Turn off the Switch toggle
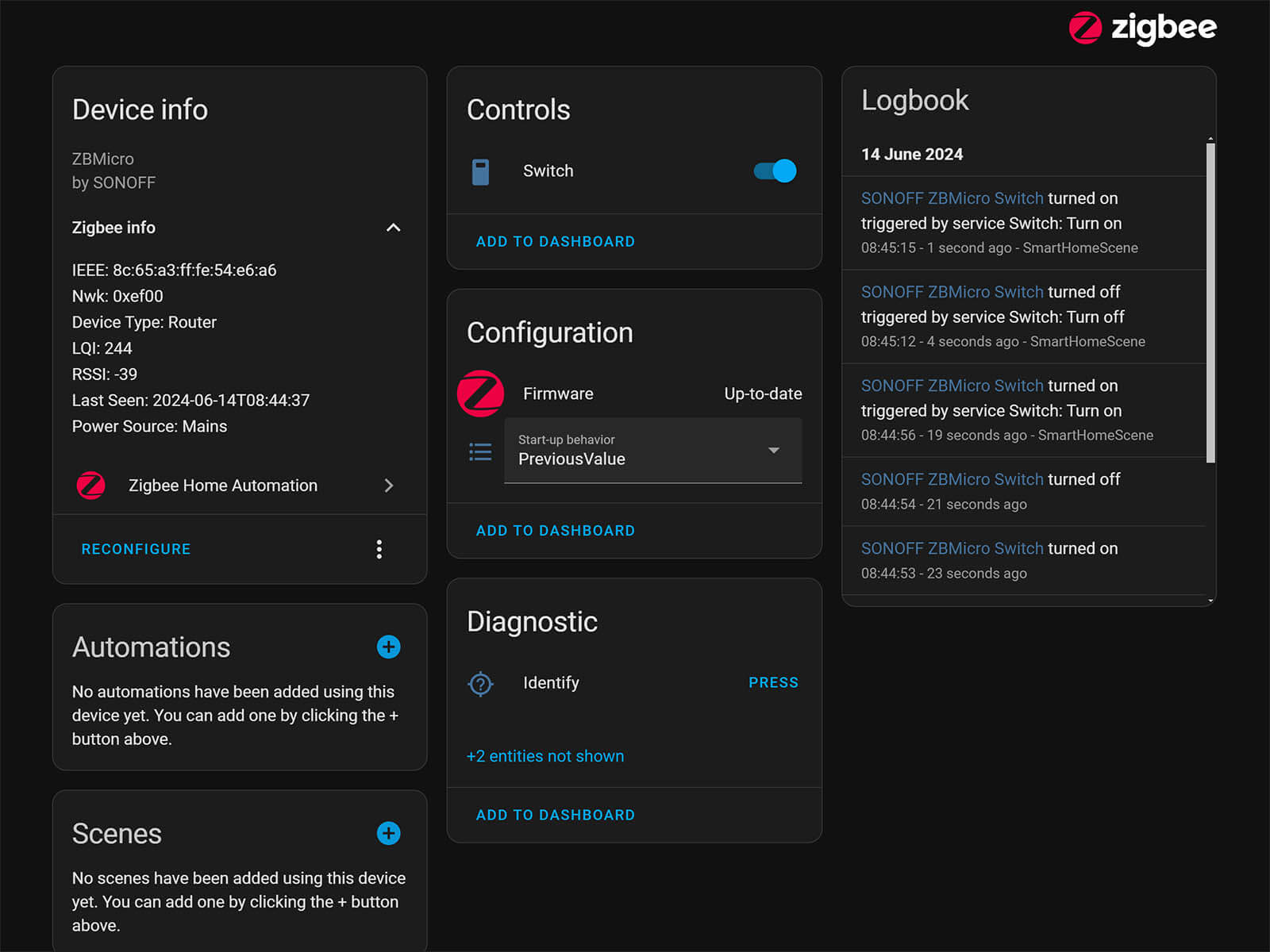Image resolution: width=1270 pixels, height=952 pixels. point(775,171)
